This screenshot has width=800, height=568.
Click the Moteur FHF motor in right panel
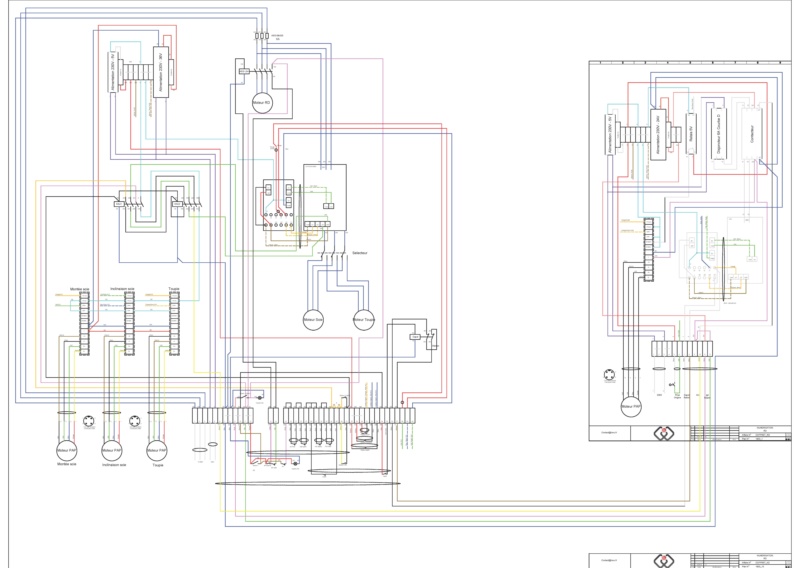click(630, 408)
